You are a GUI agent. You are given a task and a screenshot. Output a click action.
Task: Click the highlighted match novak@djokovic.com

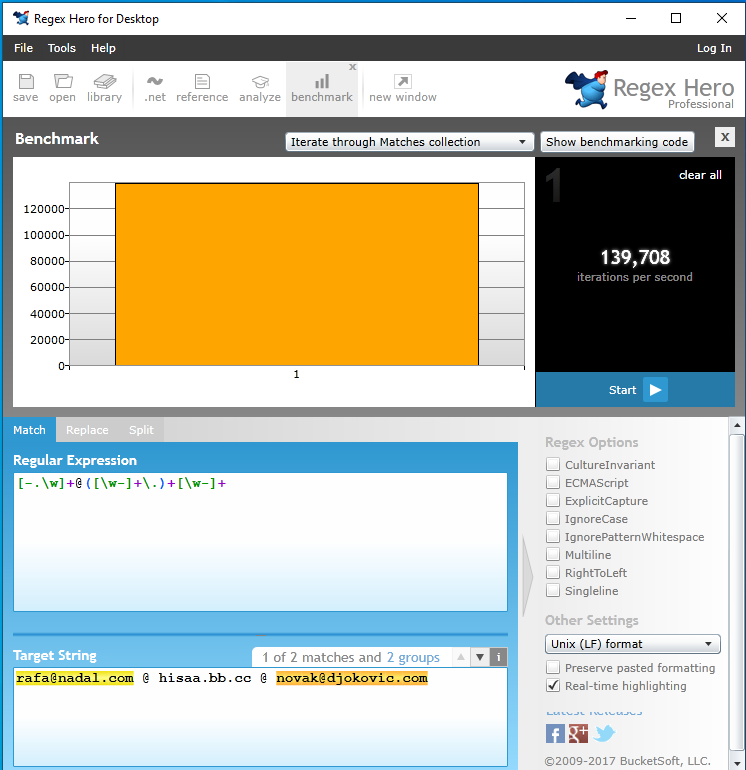[352, 678]
